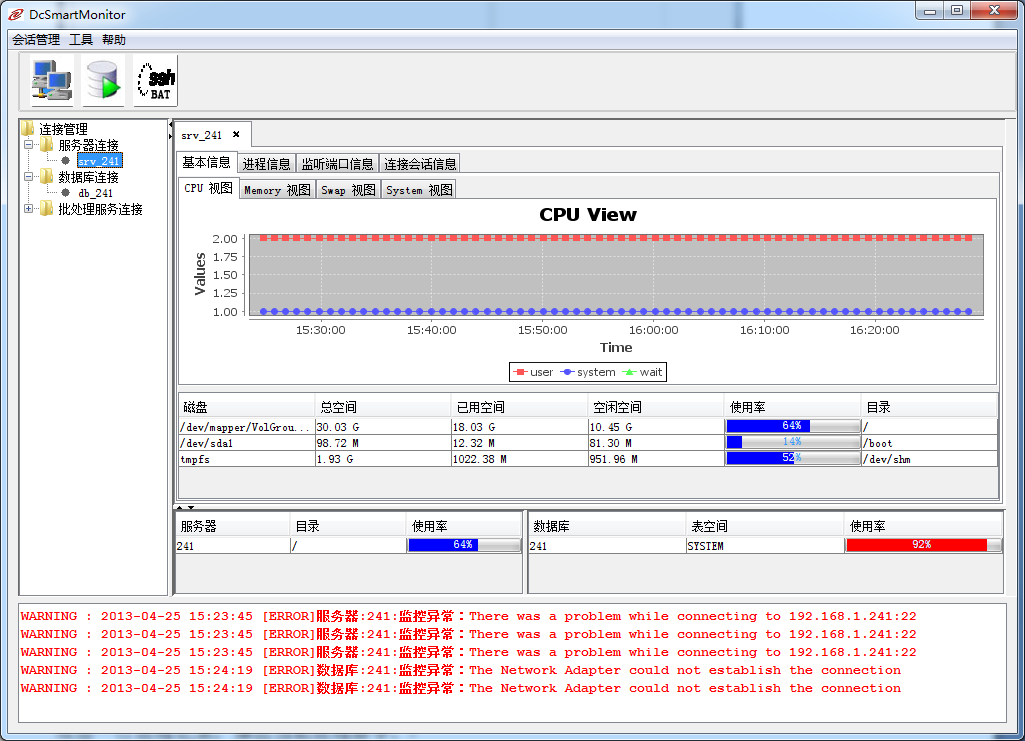Click the 磁盘 column header
Viewport: 1025px width, 741px height.
(246, 407)
